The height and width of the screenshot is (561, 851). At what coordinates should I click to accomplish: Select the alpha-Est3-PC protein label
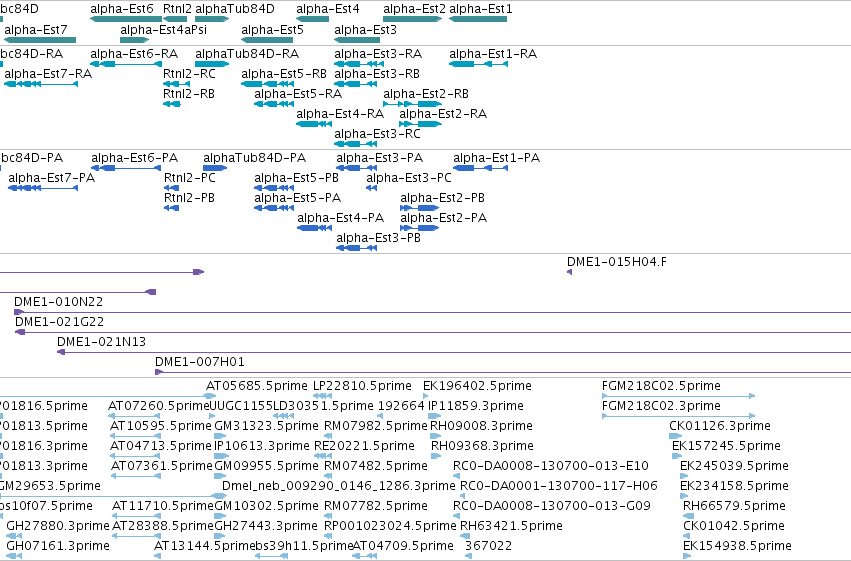pyautogui.click(x=409, y=178)
